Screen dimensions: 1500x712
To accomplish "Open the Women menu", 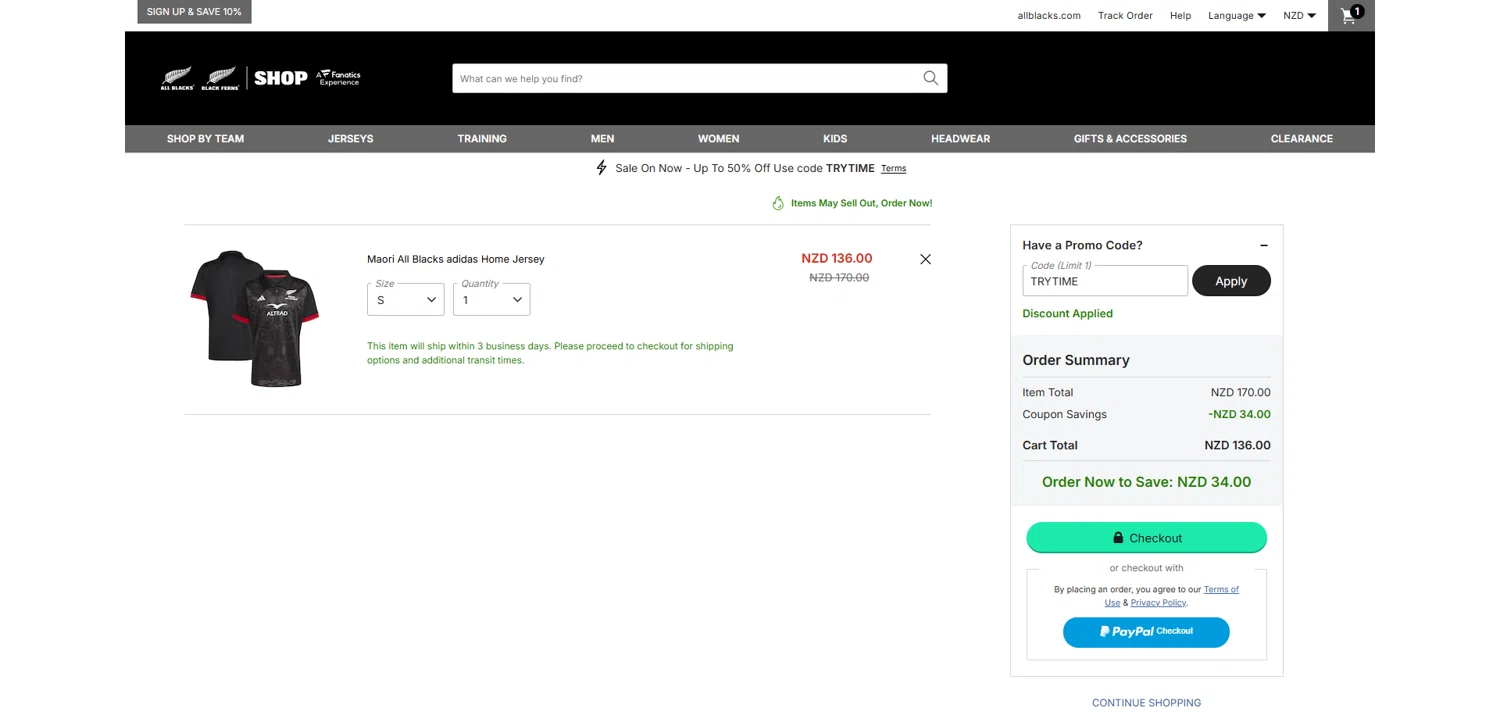I will click(x=718, y=139).
